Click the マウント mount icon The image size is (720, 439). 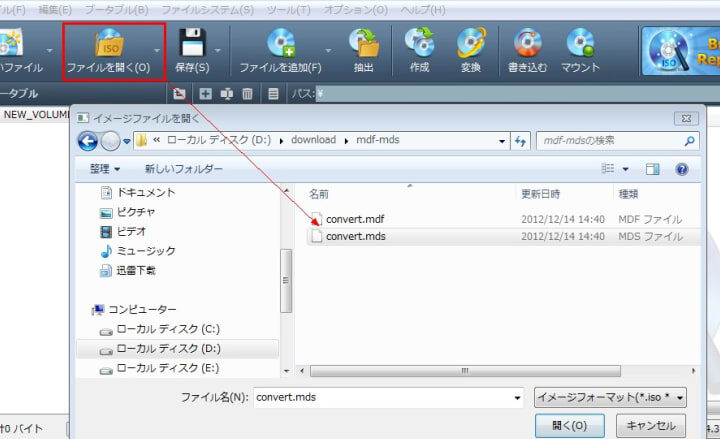pos(580,42)
